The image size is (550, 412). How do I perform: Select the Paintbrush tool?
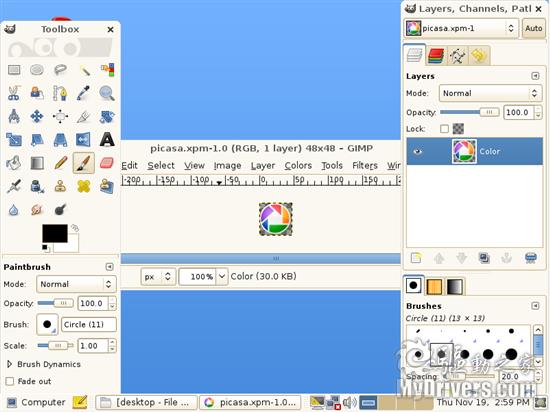[84, 163]
